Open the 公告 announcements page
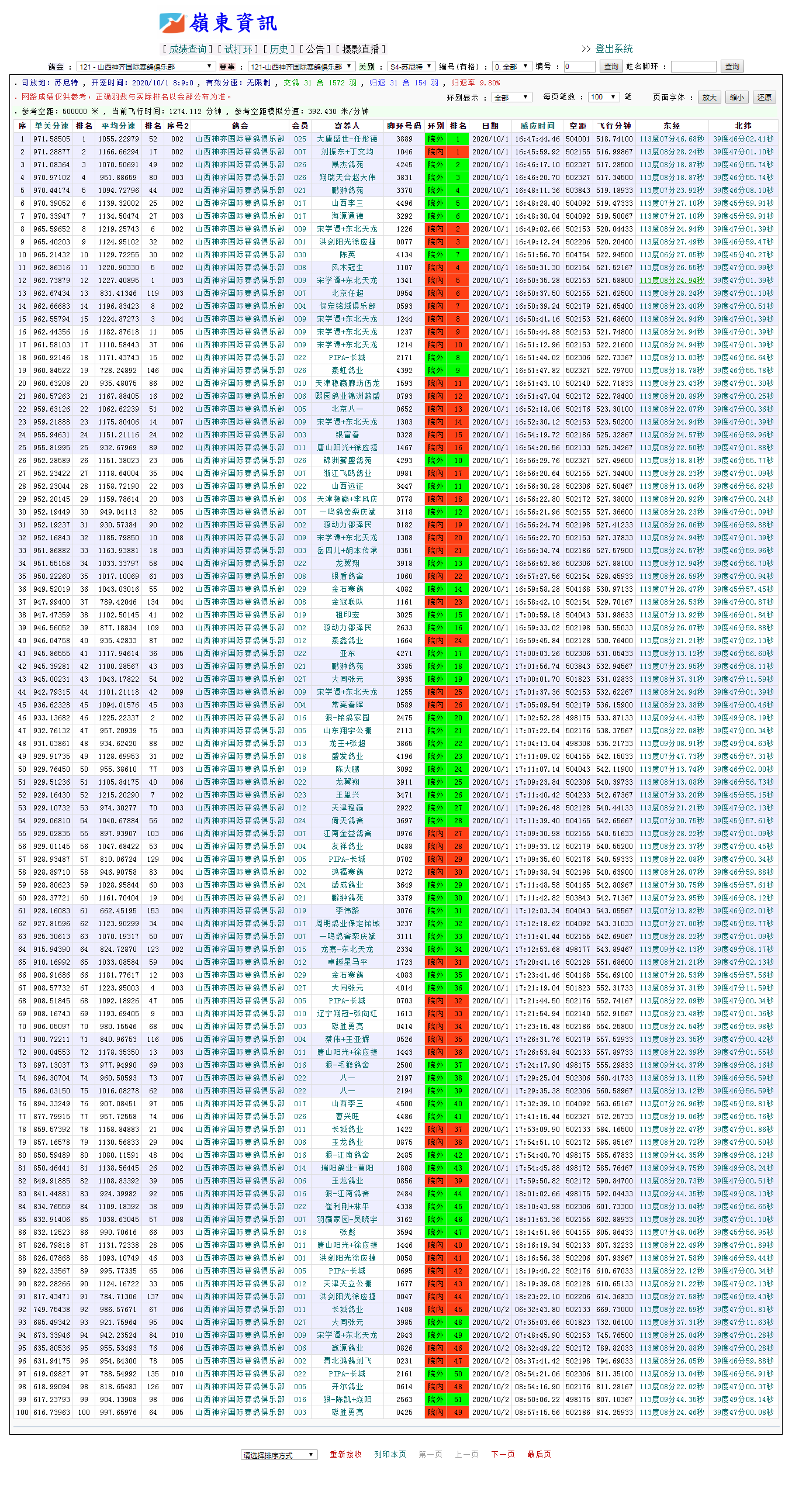The width and height of the screenshot is (792, 1512). (315, 49)
